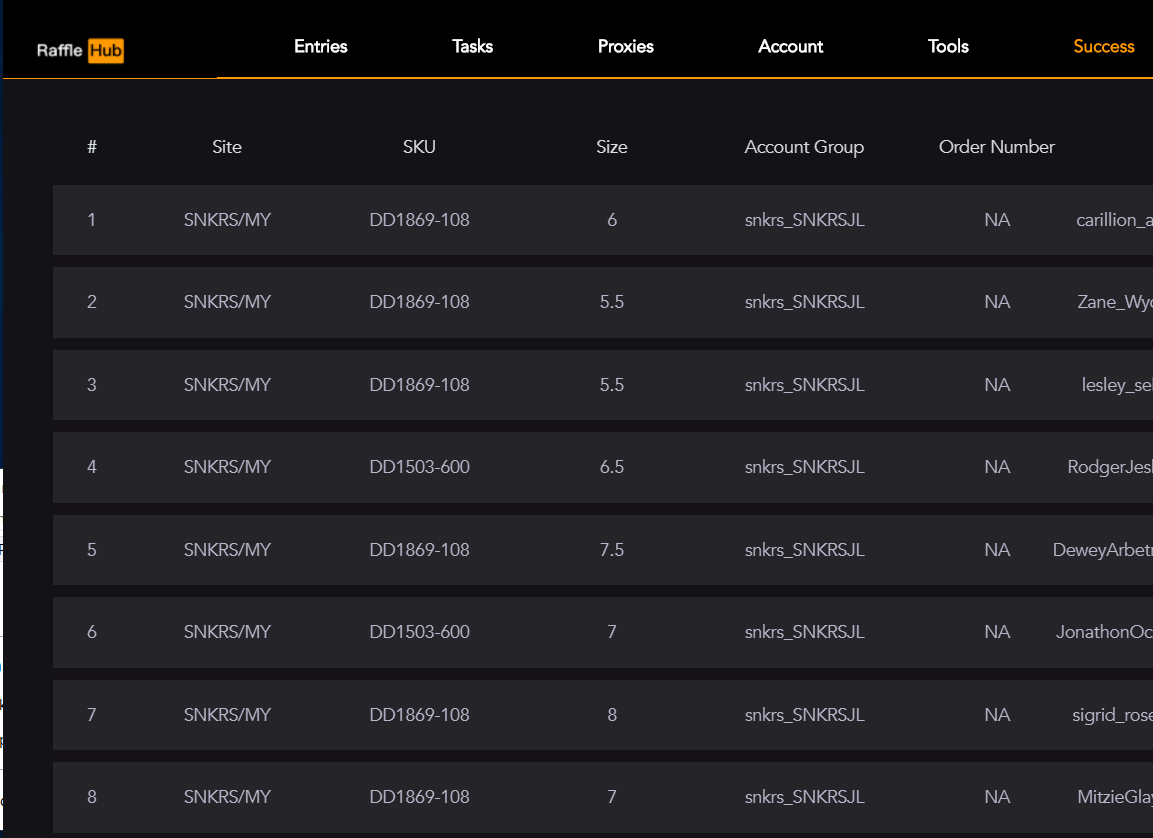Click SKU DD1869-108 in row 2
Viewport: 1153px width, 838px height.
(419, 302)
